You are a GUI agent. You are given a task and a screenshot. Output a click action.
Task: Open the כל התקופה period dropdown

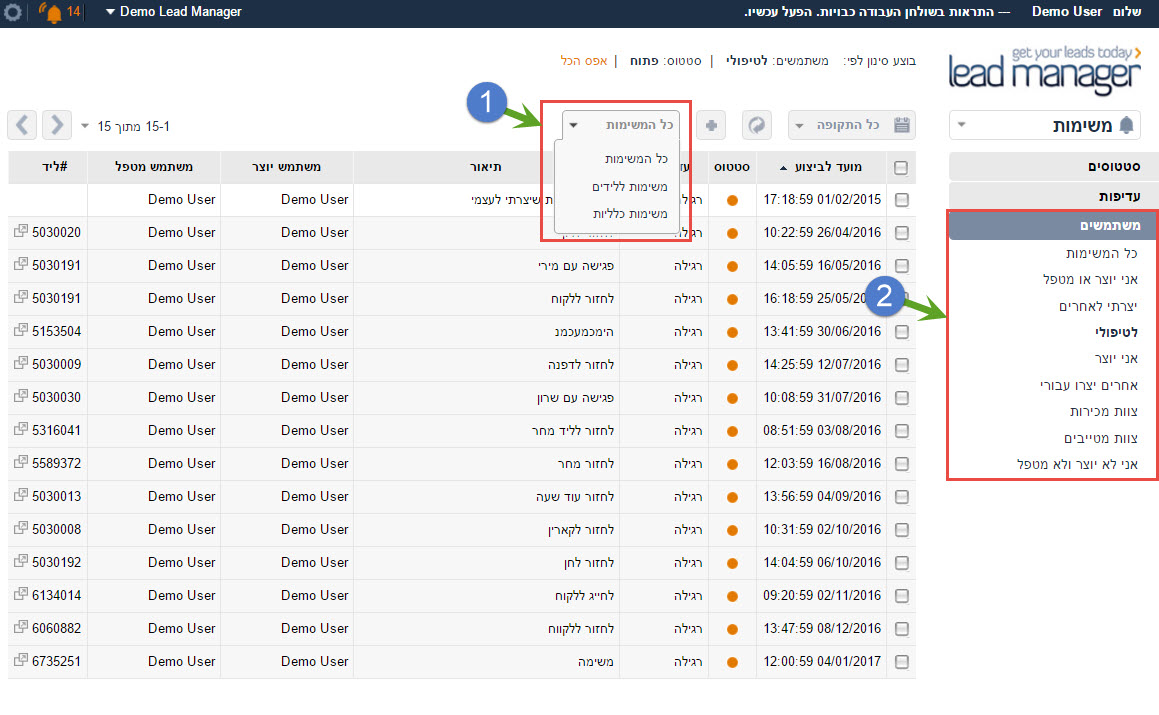point(838,125)
